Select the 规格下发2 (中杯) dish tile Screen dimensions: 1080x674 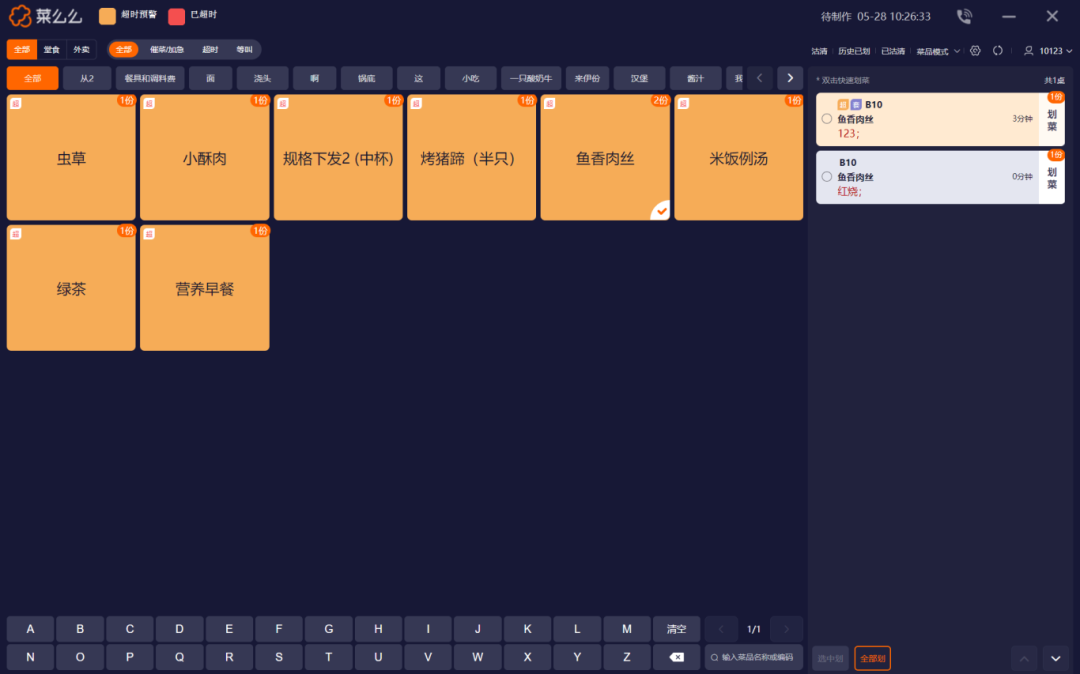(338, 158)
